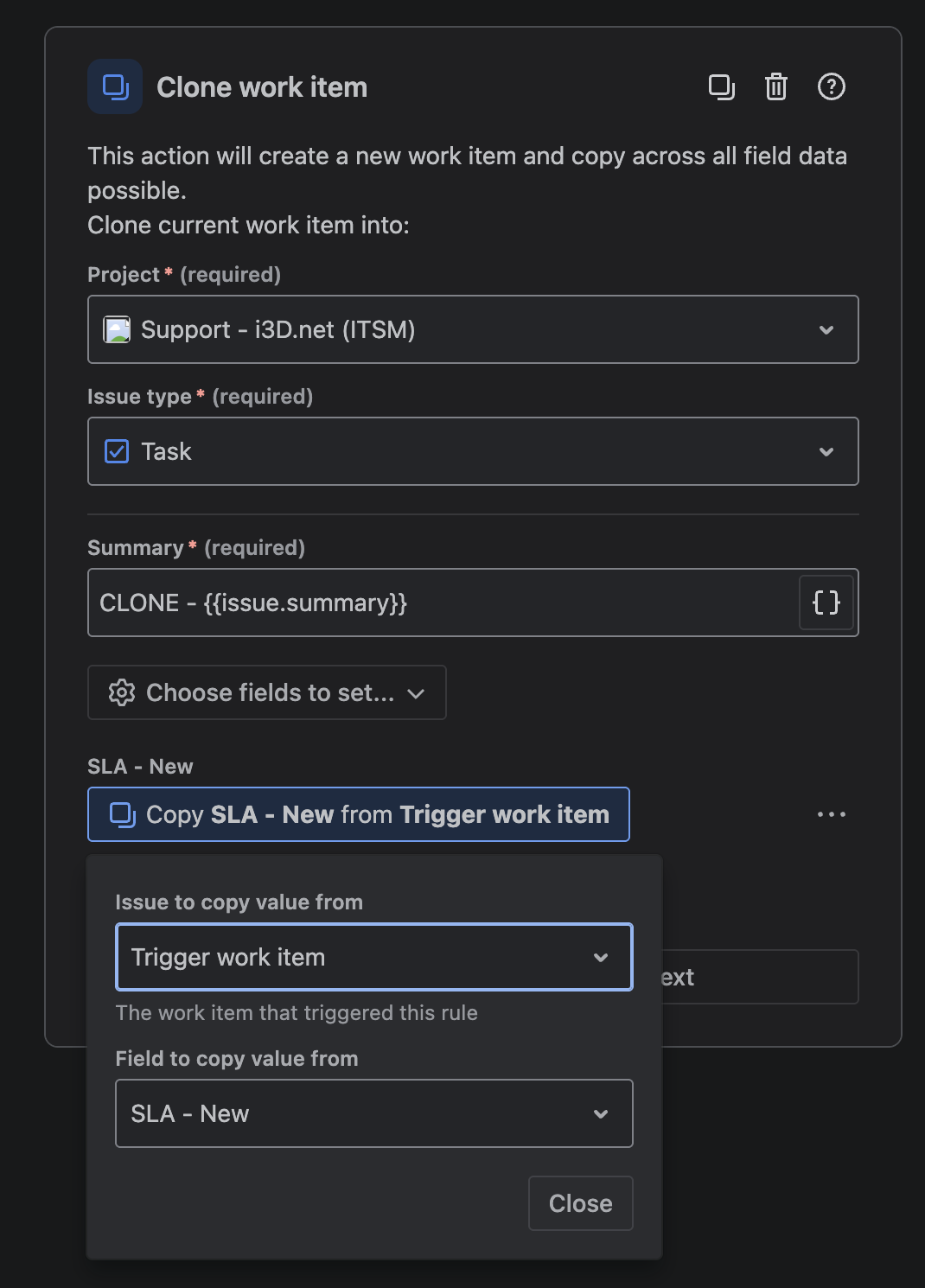The image size is (925, 1288).
Task: Open more options with the ellipsis icon
Action: coord(831,813)
